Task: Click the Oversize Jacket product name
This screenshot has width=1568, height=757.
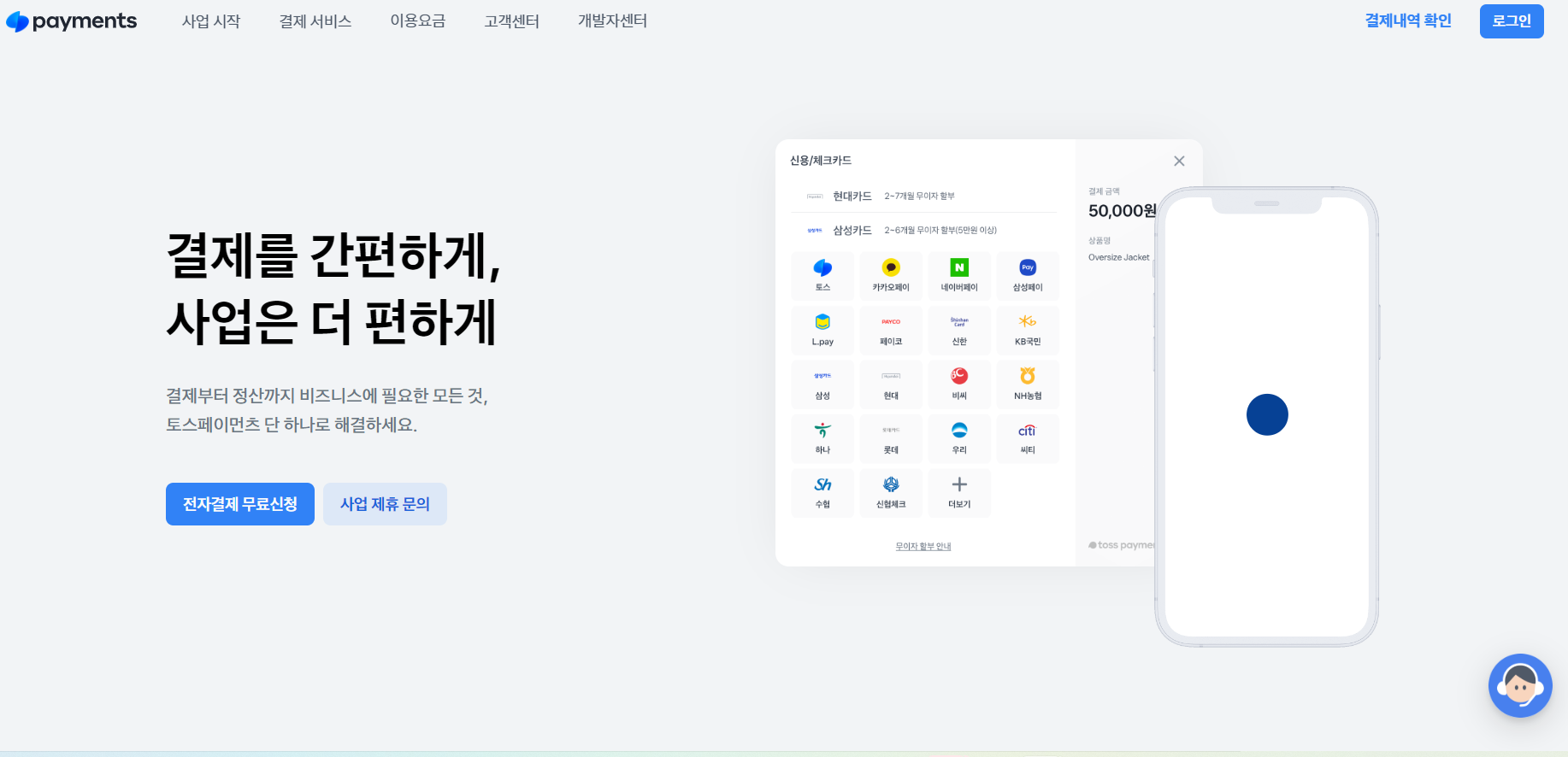Action: click(x=1118, y=257)
